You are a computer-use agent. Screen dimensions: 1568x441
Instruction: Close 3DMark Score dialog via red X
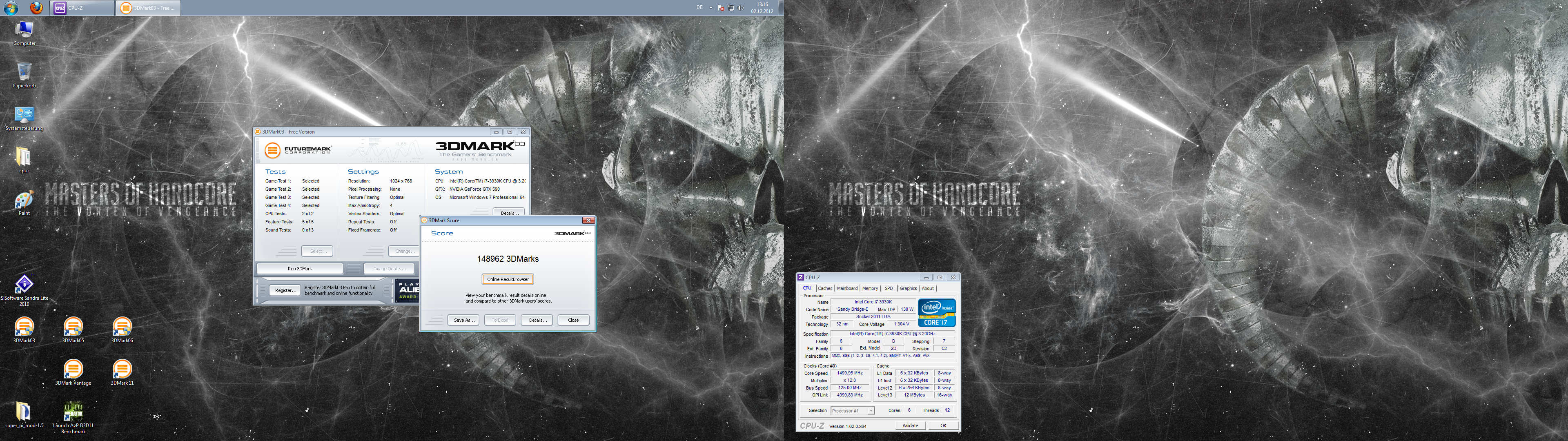[588, 220]
